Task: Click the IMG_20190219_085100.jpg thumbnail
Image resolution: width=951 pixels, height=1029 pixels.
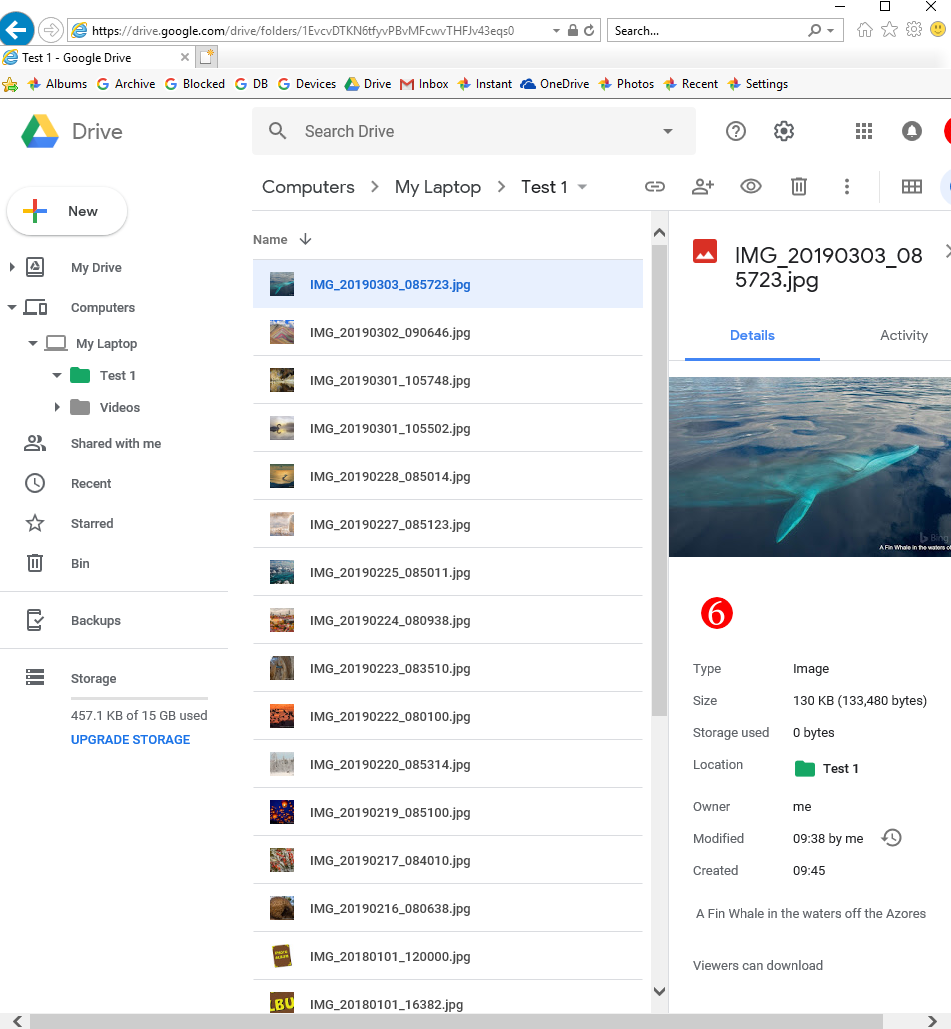Action: point(282,812)
